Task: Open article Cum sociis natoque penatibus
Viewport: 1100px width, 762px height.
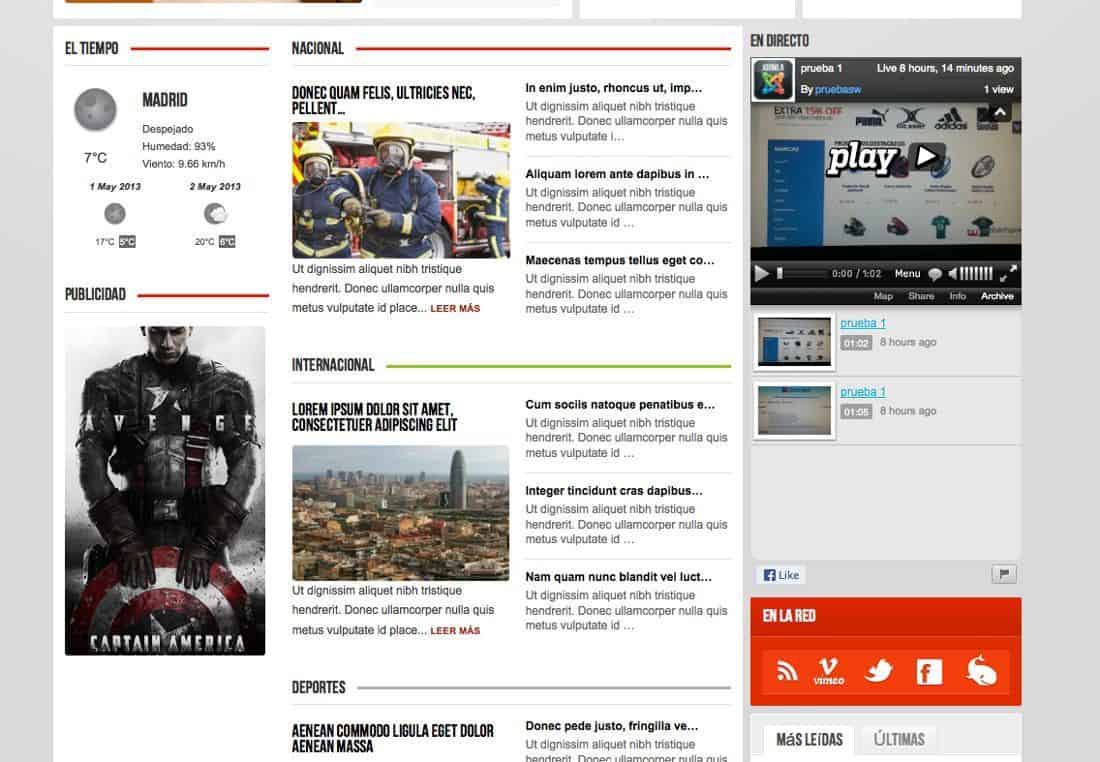Action: click(619, 405)
